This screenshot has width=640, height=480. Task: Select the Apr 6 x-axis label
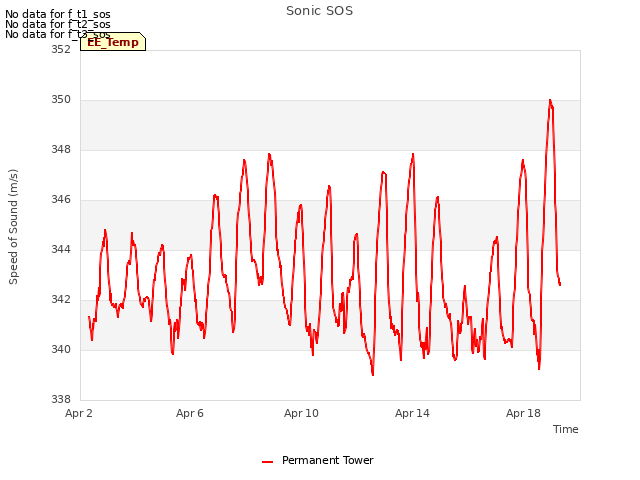click(190, 413)
